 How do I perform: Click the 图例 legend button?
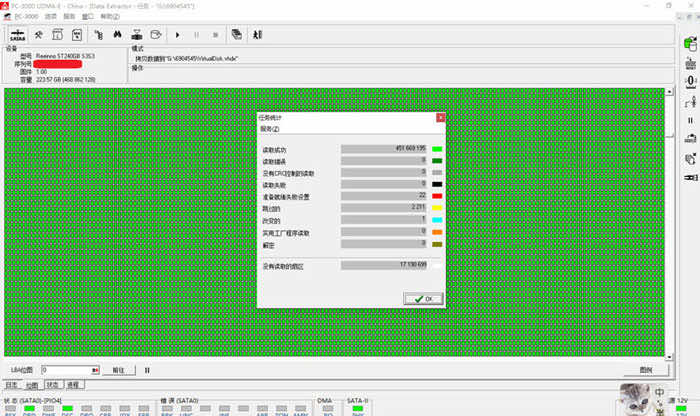click(x=645, y=370)
